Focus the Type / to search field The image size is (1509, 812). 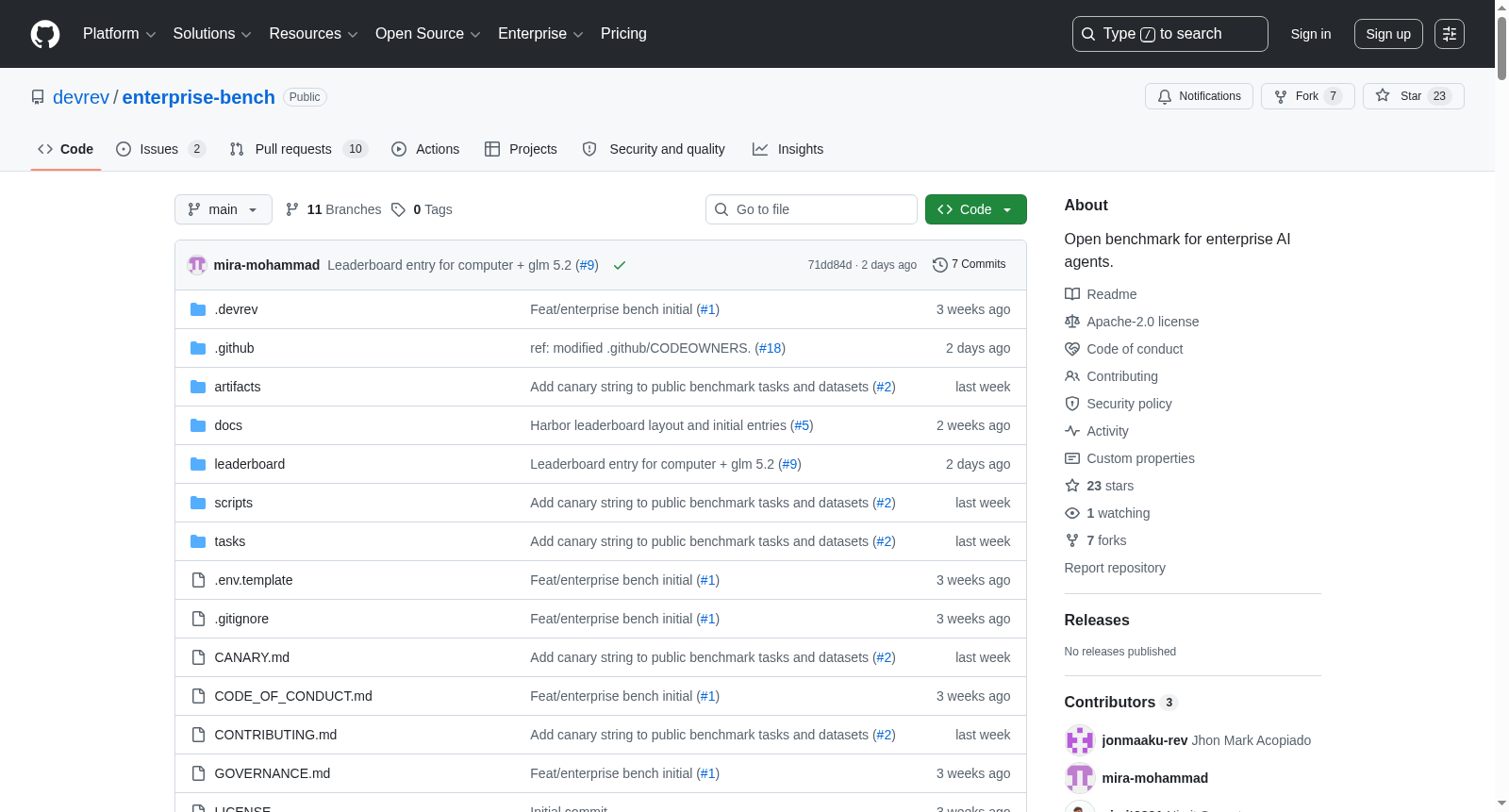pyautogui.click(x=1169, y=34)
